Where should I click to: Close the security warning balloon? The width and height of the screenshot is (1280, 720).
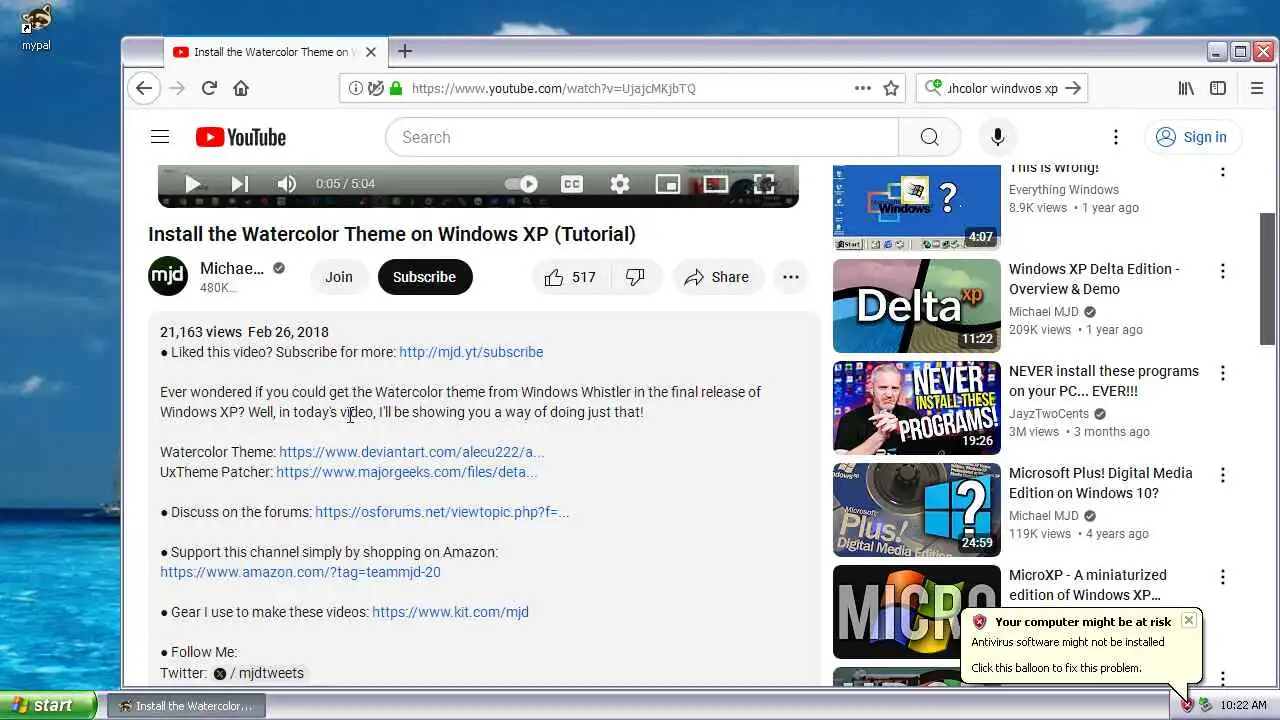[x=1188, y=620]
